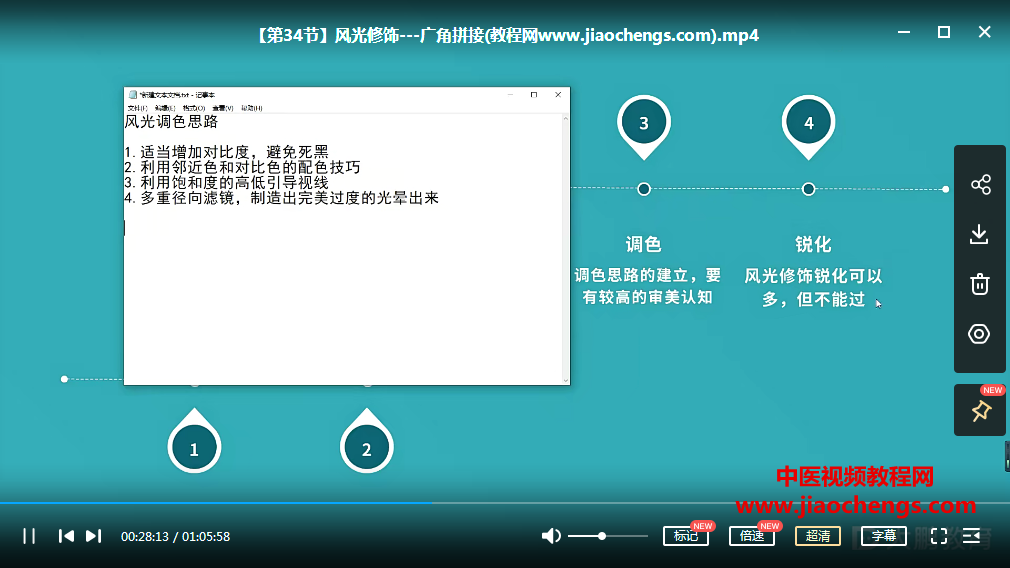Click the 锐化 heading on the slide
The height and width of the screenshot is (568, 1010).
pyautogui.click(x=813, y=245)
